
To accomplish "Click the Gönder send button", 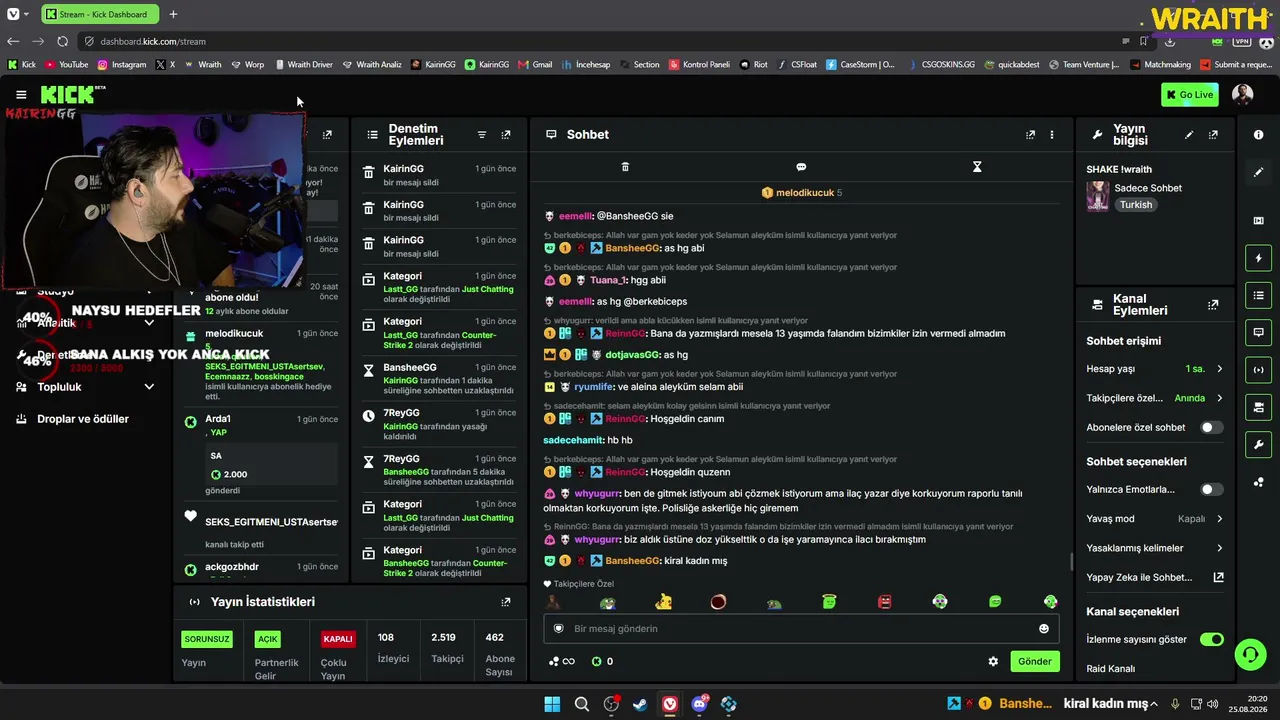I will click(x=1035, y=662).
